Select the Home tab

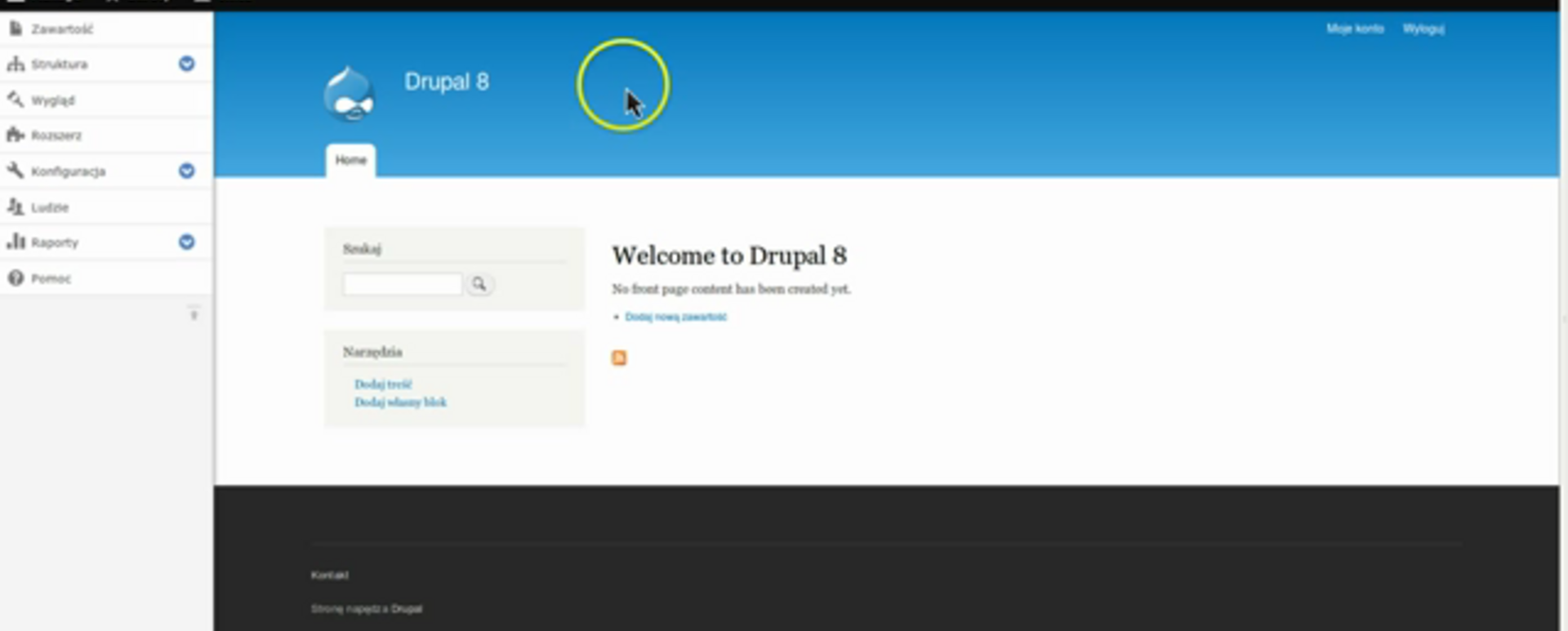click(x=351, y=160)
